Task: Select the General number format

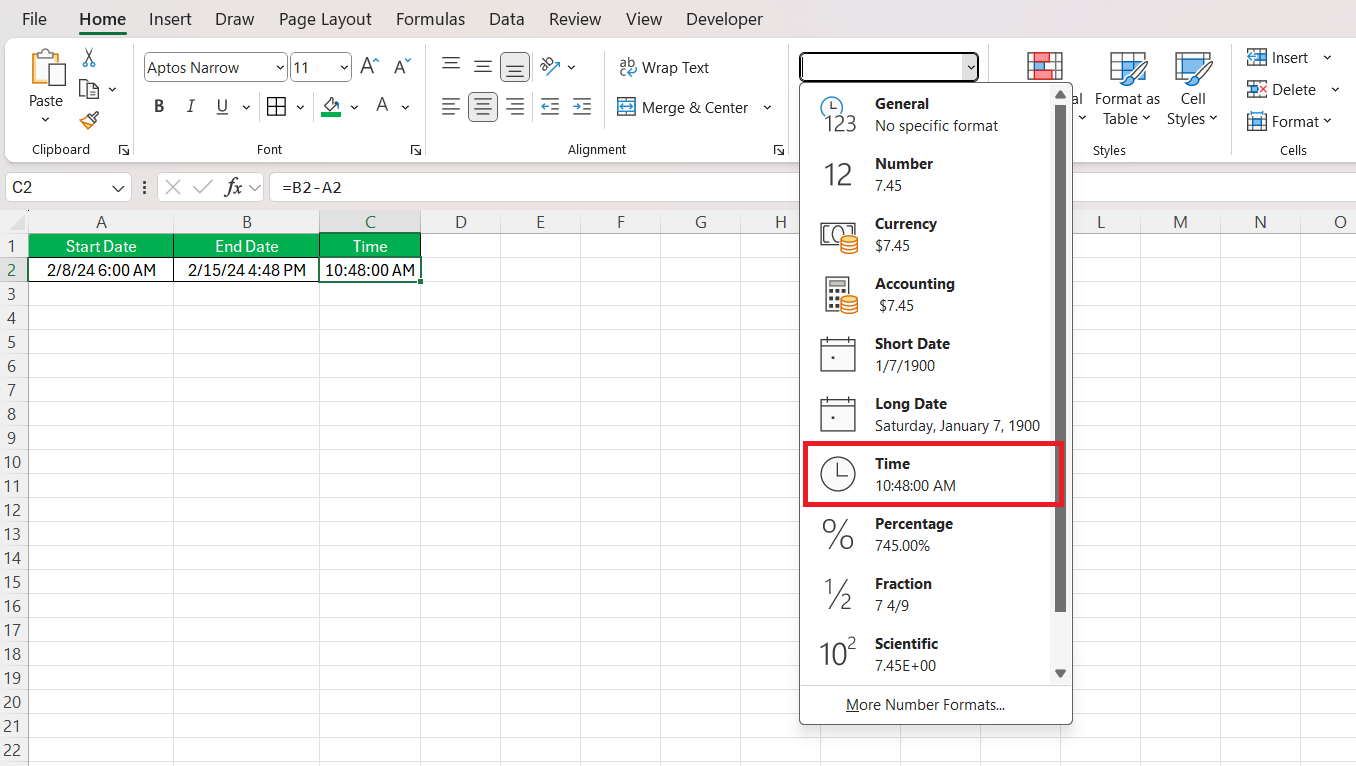Action: tap(928, 115)
